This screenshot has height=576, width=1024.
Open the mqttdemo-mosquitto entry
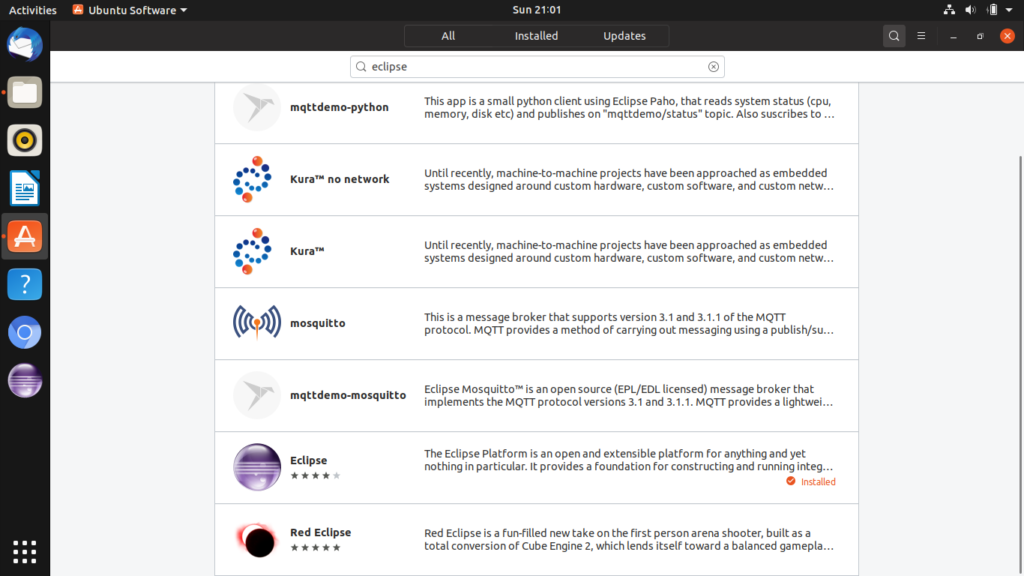(536, 395)
